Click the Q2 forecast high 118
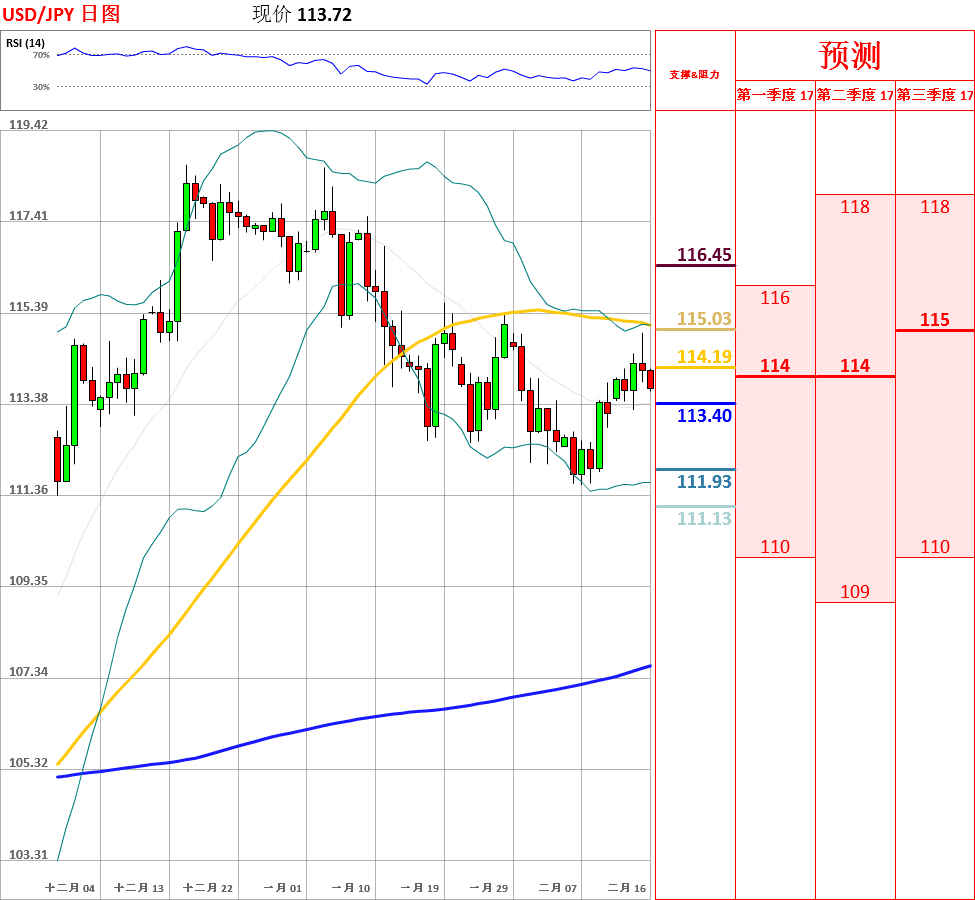Image resolution: width=975 pixels, height=900 pixels. [855, 207]
